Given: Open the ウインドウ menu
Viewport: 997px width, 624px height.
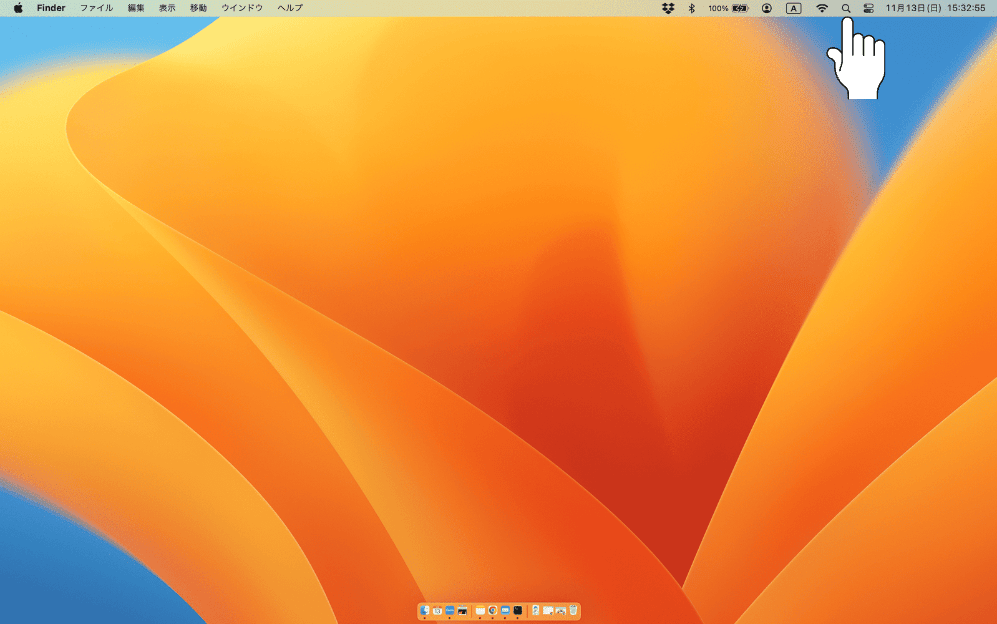Looking at the screenshot, I should pyautogui.click(x=242, y=8).
